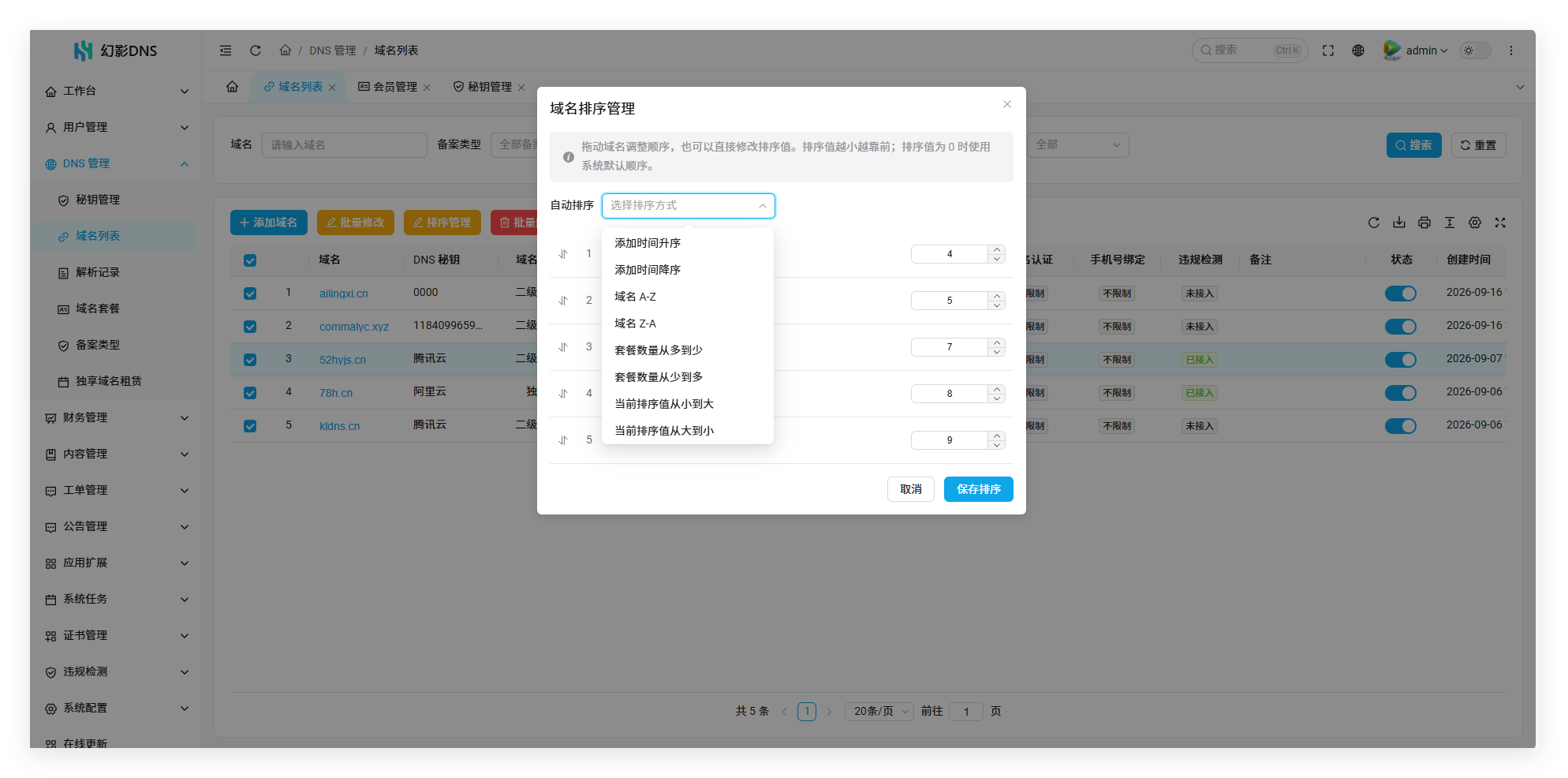Open the 全部 filter dropdown

click(1077, 145)
